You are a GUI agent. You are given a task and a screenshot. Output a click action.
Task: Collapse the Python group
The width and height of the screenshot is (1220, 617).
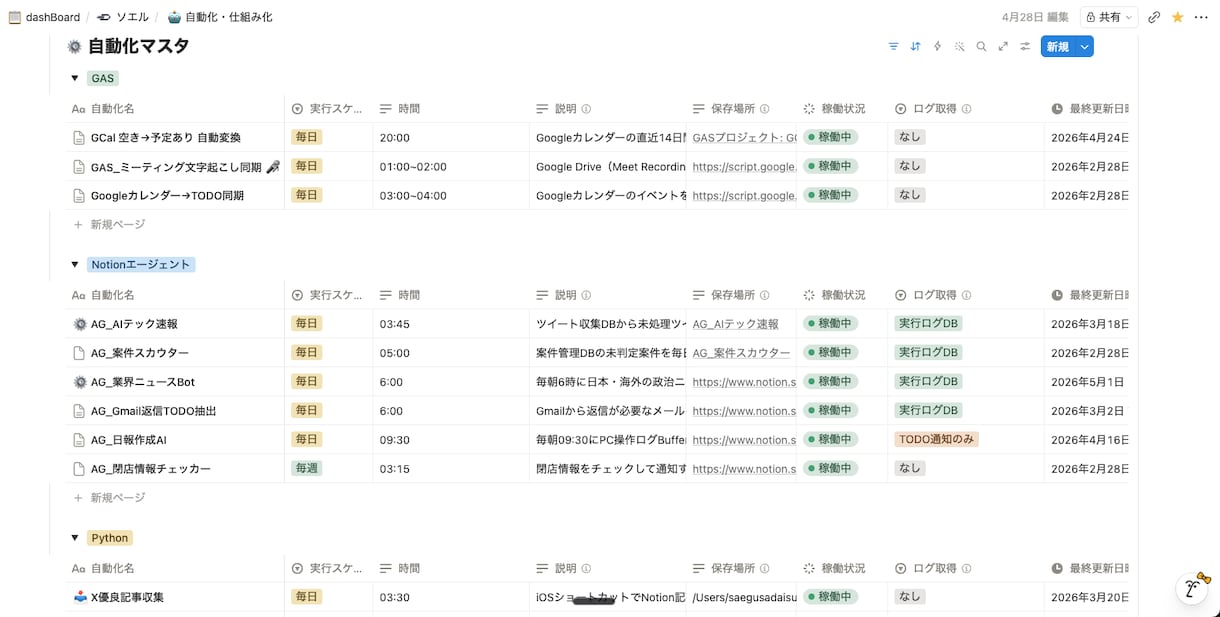tap(74, 538)
